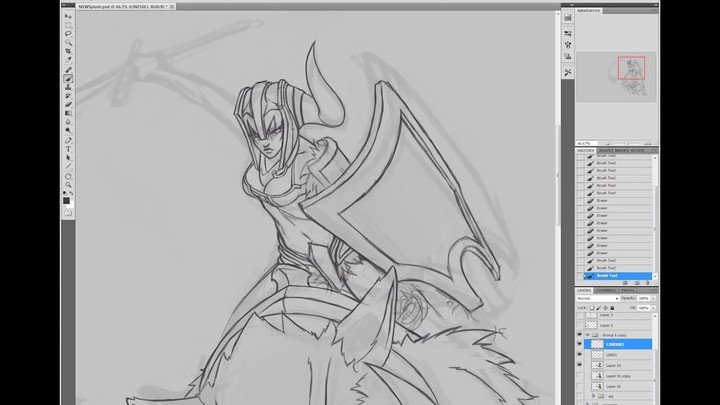The width and height of the screenshot is (720, 405).
Task: Collapse the Group 1 copy folder
Action: click(587, 335)
